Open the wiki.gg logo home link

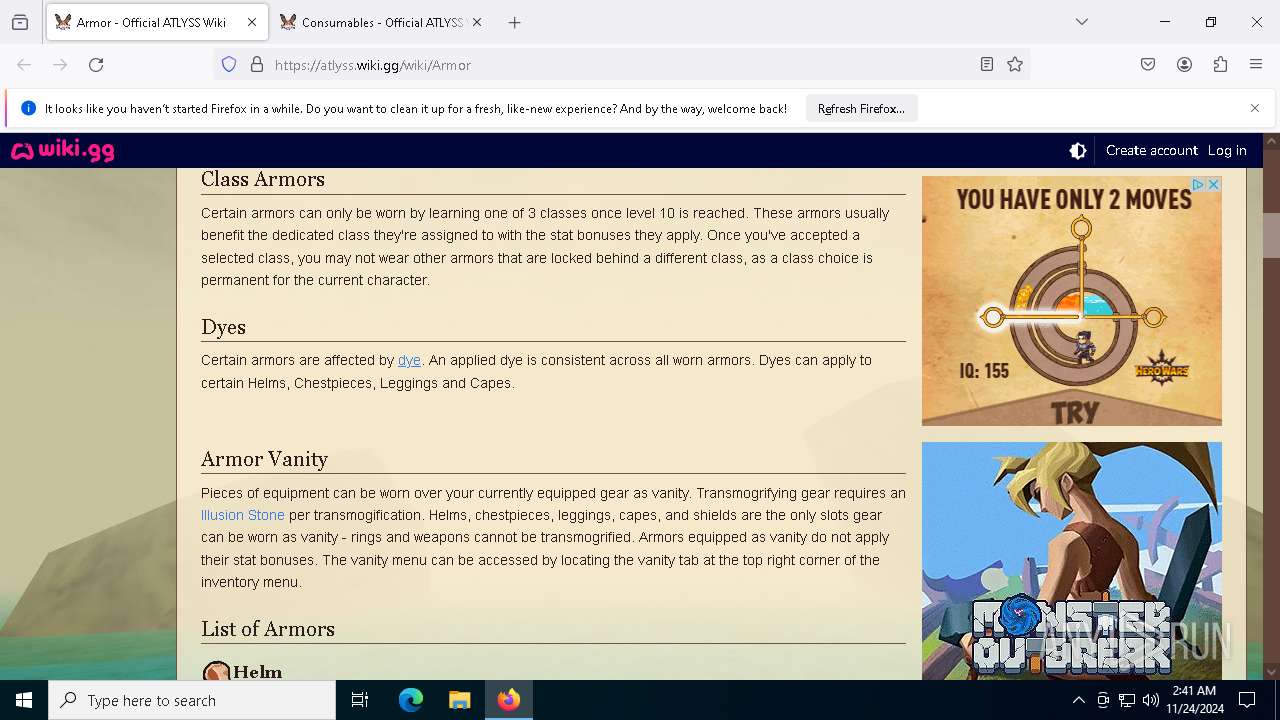pyautogui.click(x=63, y=151)
